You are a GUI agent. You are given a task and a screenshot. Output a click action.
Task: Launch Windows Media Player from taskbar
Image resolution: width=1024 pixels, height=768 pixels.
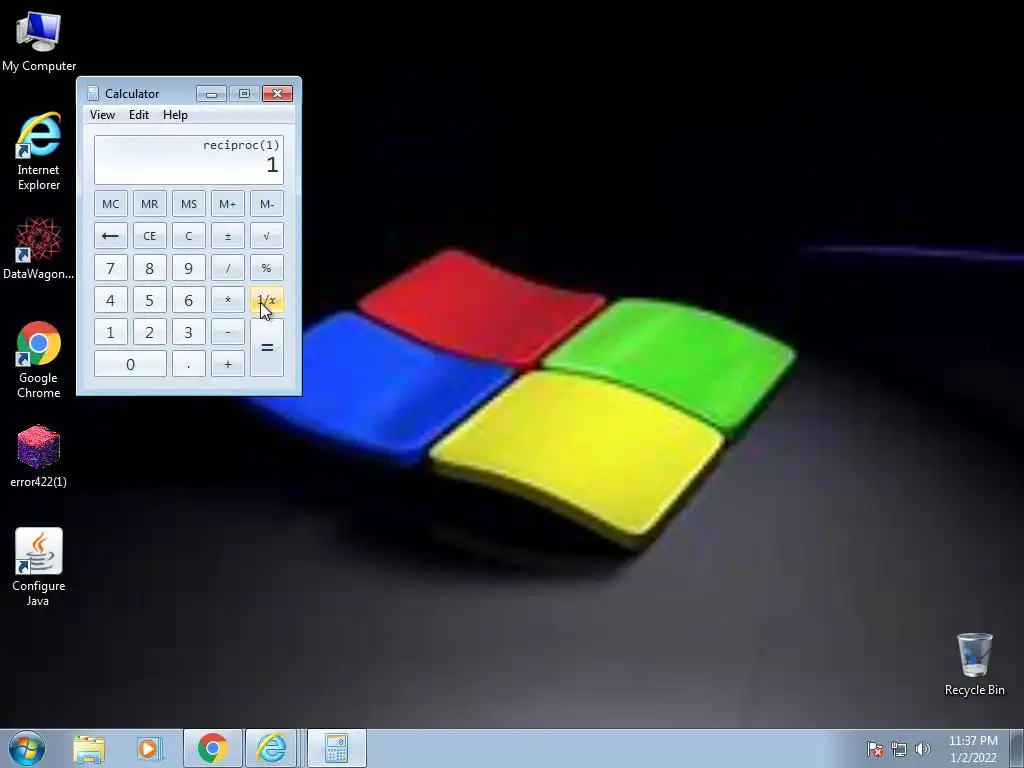coord(148,748)
